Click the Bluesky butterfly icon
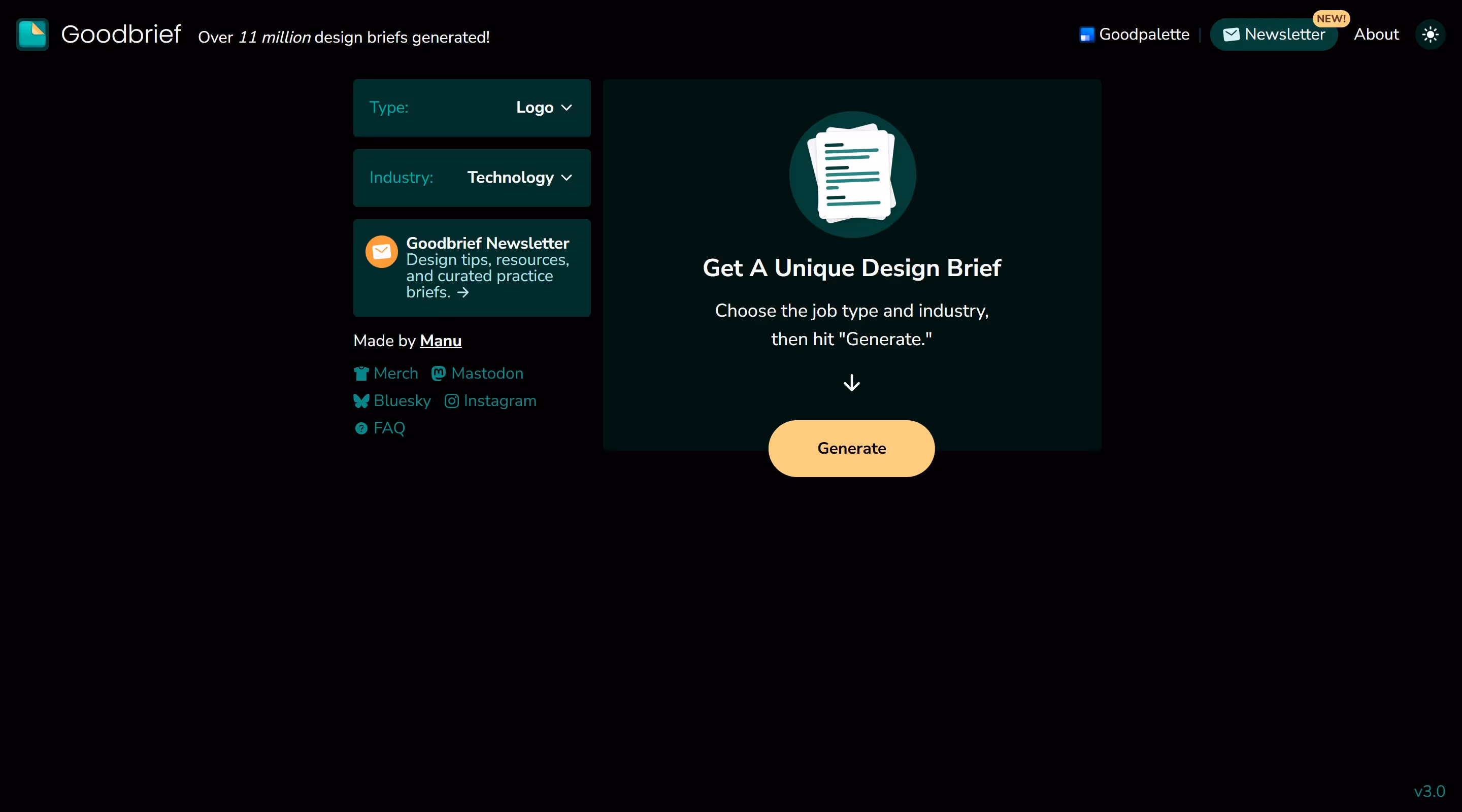Screen dimensions: 1462x812 (x=361, y=401)
